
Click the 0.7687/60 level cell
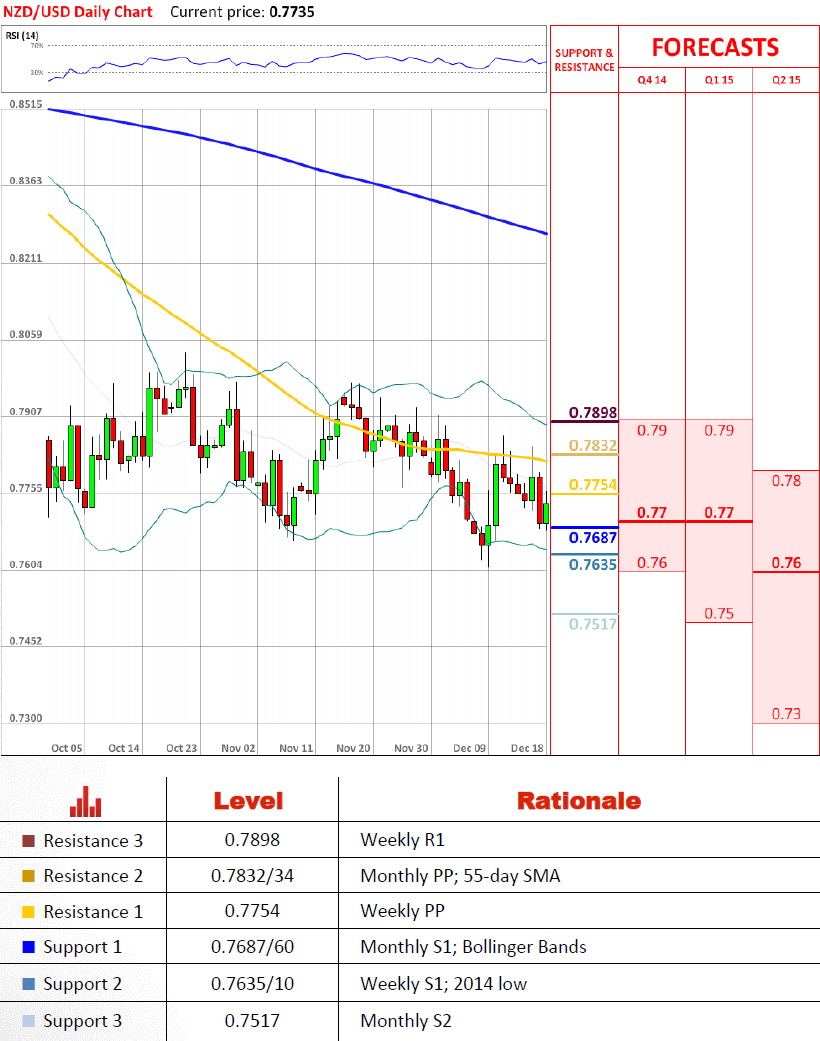click(x=252, y=947)
